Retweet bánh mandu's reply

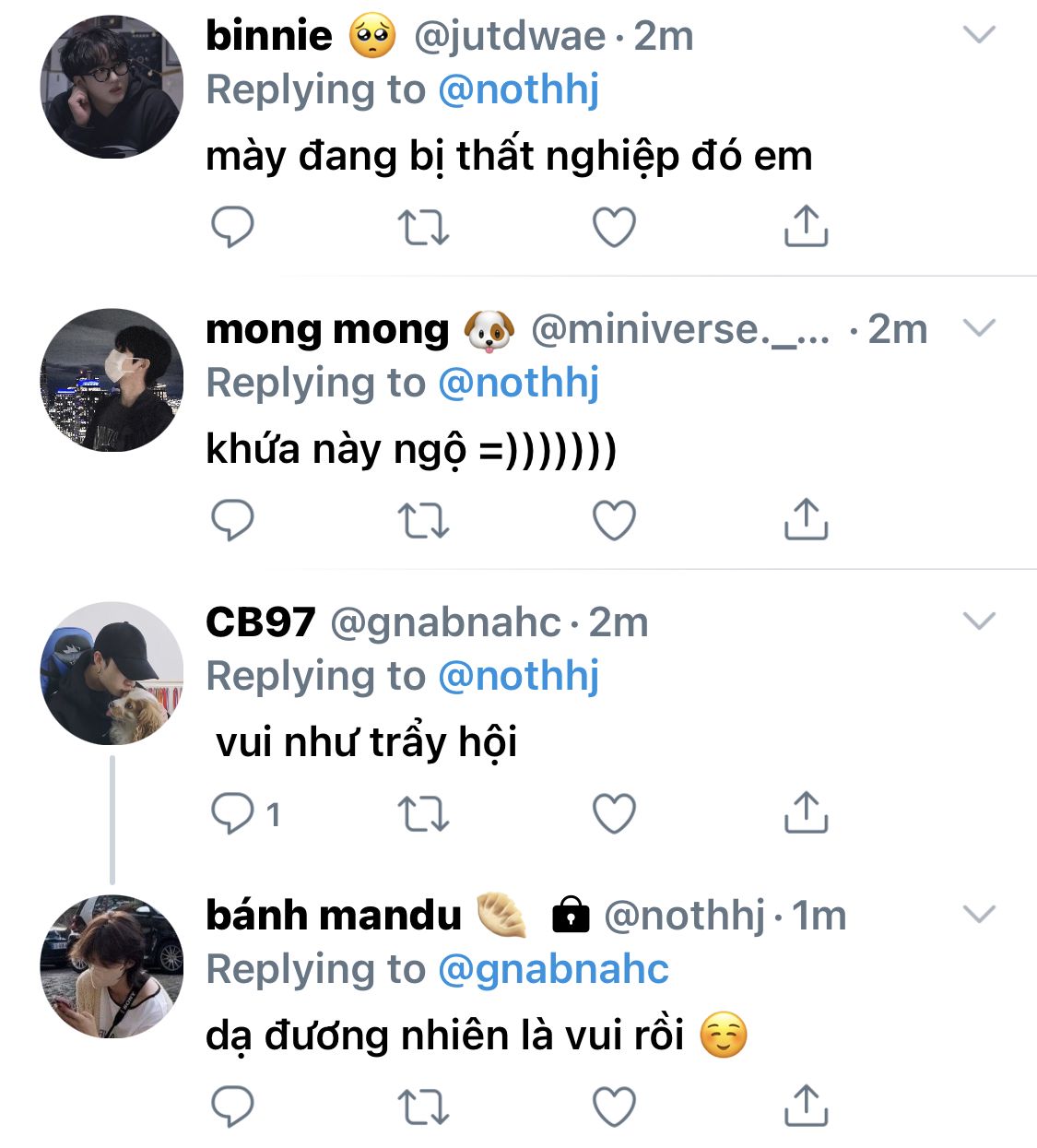(x=423, y=1107)
